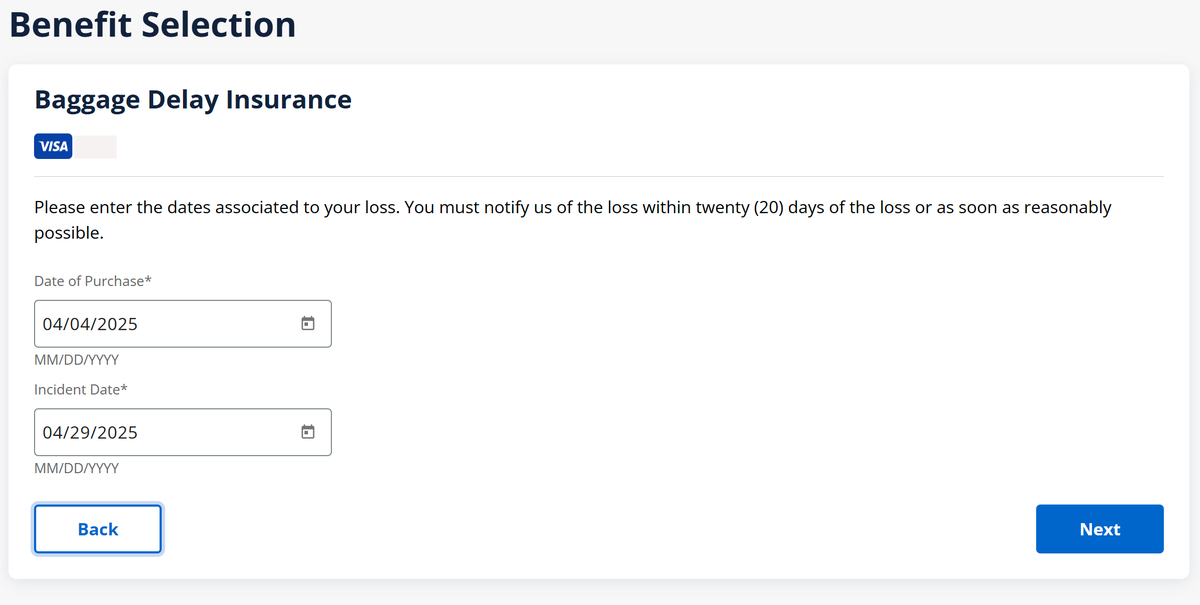This screenshot has height=605, width=1200.
Task: Click the MM/DD/YYYY hint under Incident Date
Action: tap(76, 467)
